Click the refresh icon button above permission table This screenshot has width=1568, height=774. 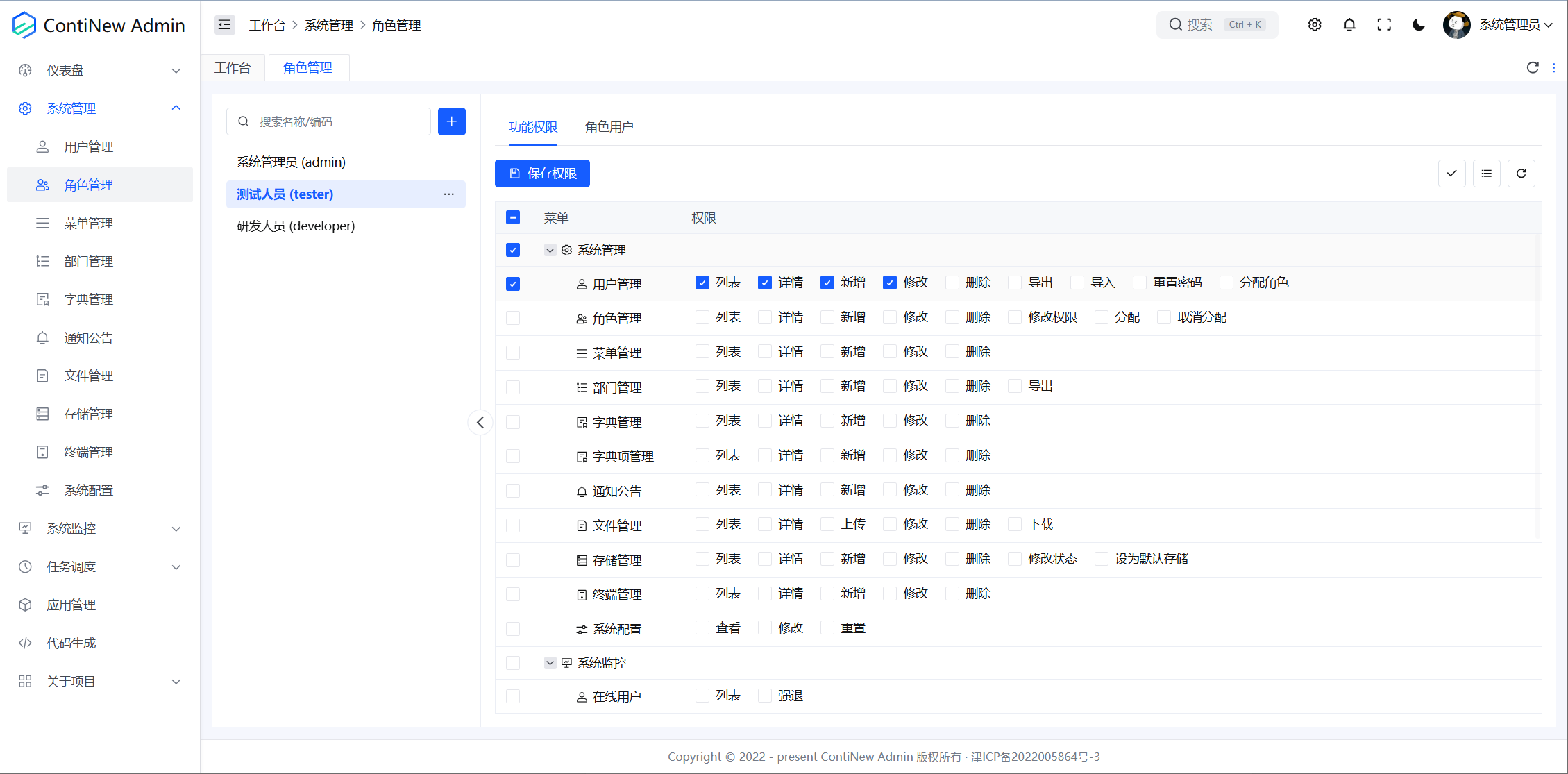tap(1521, 174)
